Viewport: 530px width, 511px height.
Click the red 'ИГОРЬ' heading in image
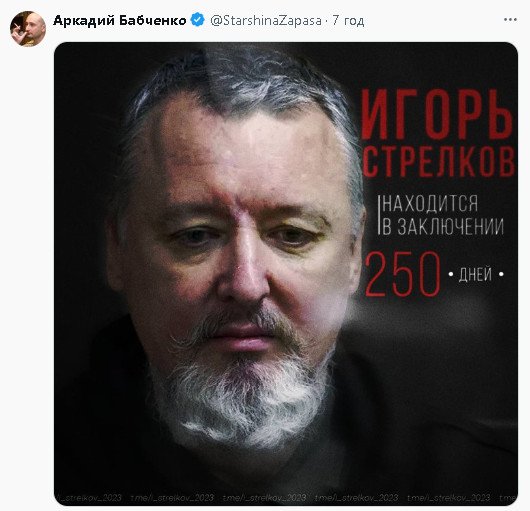(437, 114)
